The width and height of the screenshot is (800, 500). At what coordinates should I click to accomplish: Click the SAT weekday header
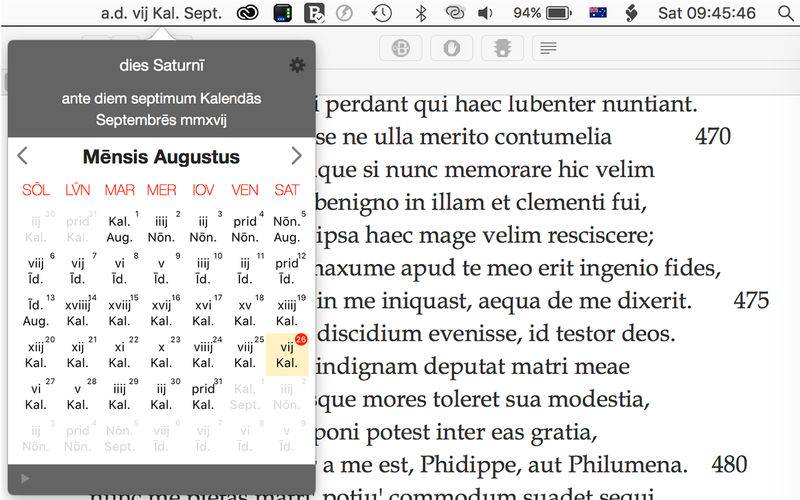point(287,190)
